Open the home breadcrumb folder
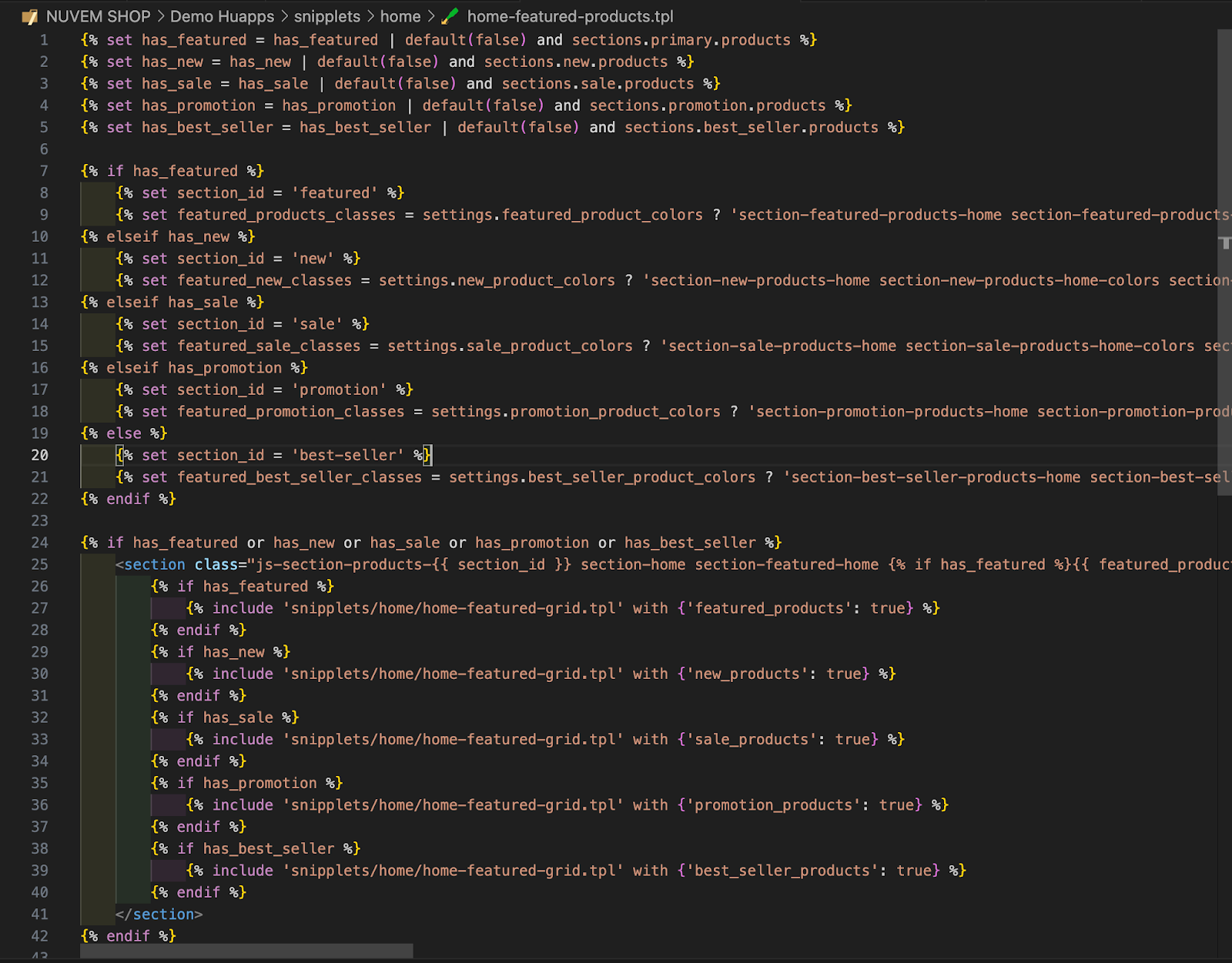Image resolution: width=1232 pixels, height=963 pixels. (x=400, y=16)
